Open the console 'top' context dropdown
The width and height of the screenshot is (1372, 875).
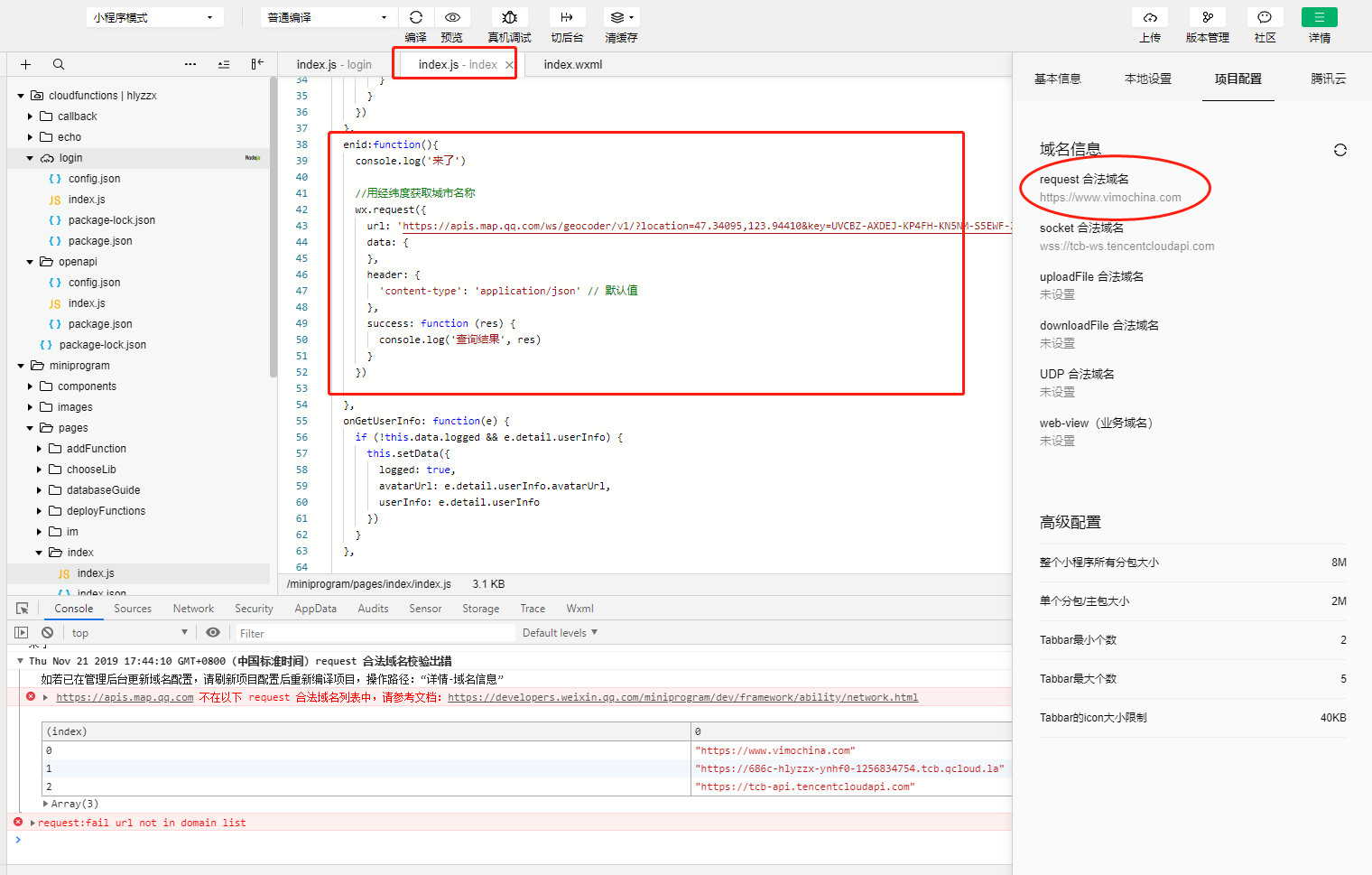[130, 633]
